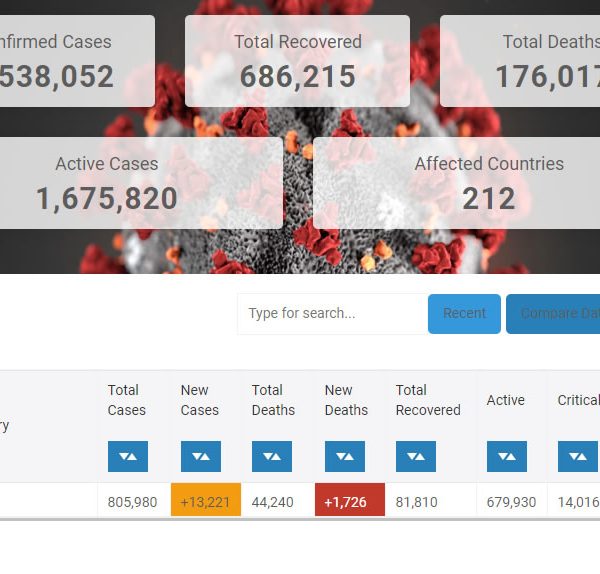Sort table by New Cases column

point(200,456)
